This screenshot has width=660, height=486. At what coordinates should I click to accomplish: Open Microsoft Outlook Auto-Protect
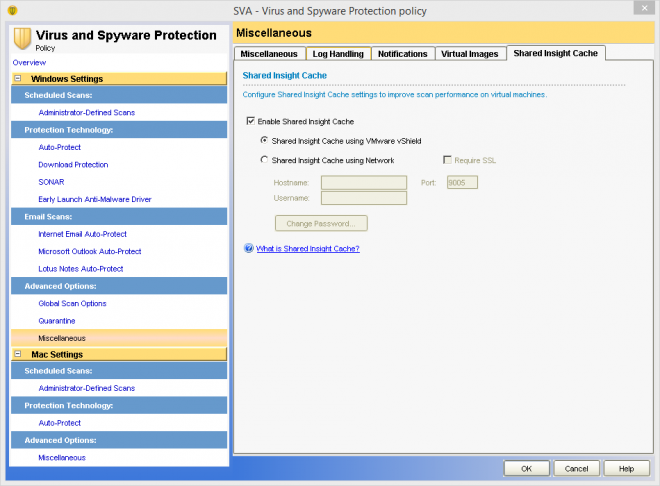pyautogui.click(x=90, y=251)
